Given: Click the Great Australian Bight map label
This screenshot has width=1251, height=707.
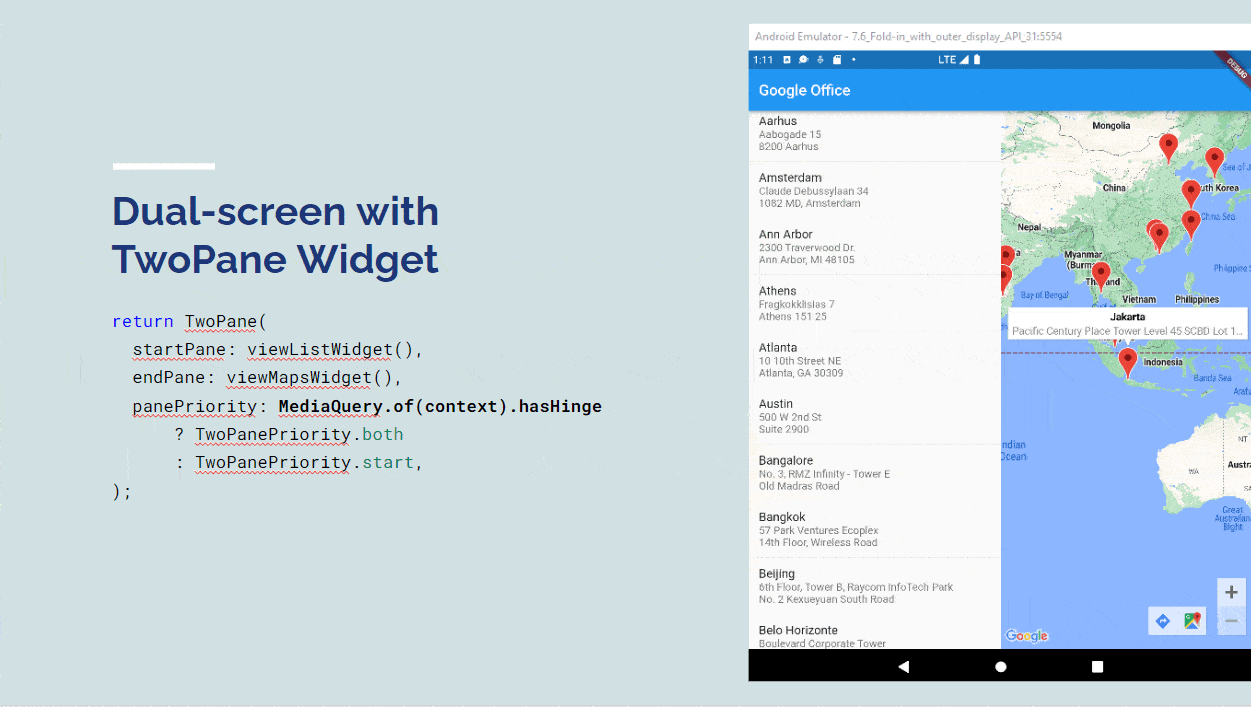Looking at the screenshot, I should coord(1232,518).
